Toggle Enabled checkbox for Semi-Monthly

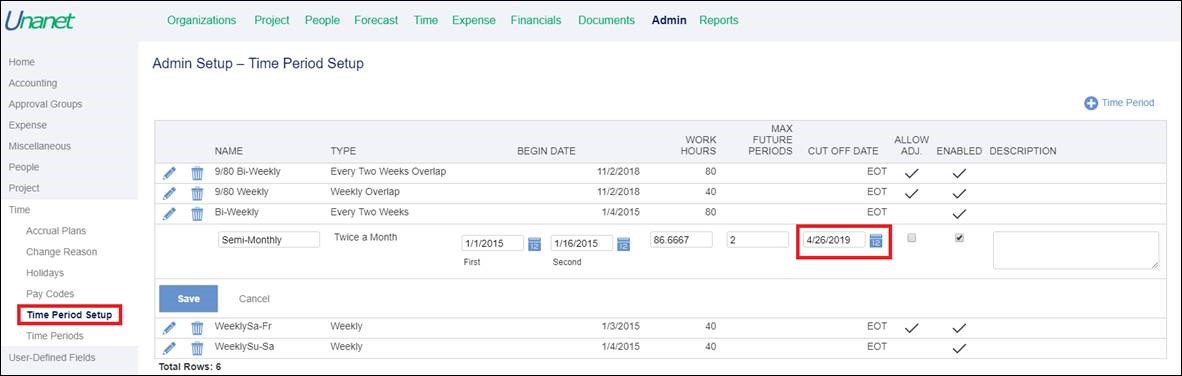[x=960, y=238]
